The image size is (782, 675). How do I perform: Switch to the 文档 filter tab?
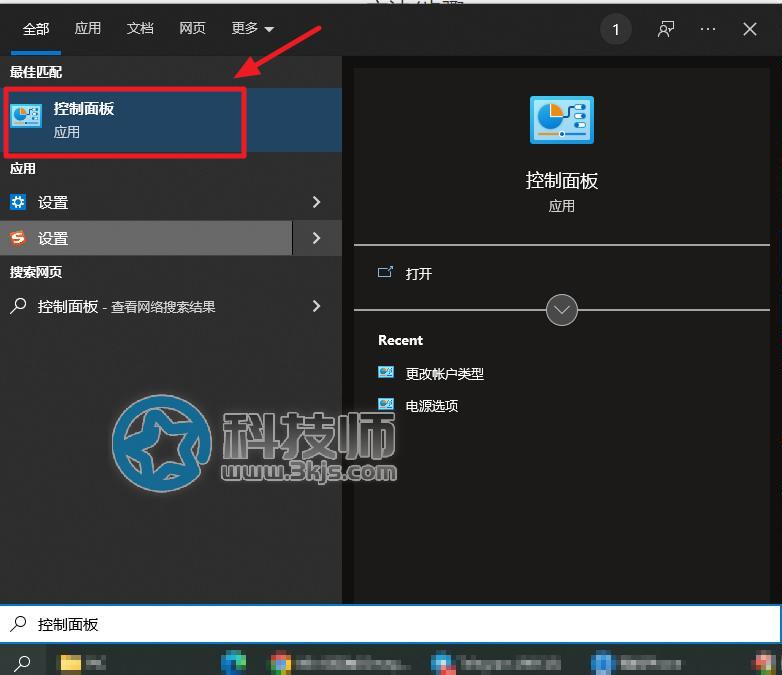click(x=140, y=28)
